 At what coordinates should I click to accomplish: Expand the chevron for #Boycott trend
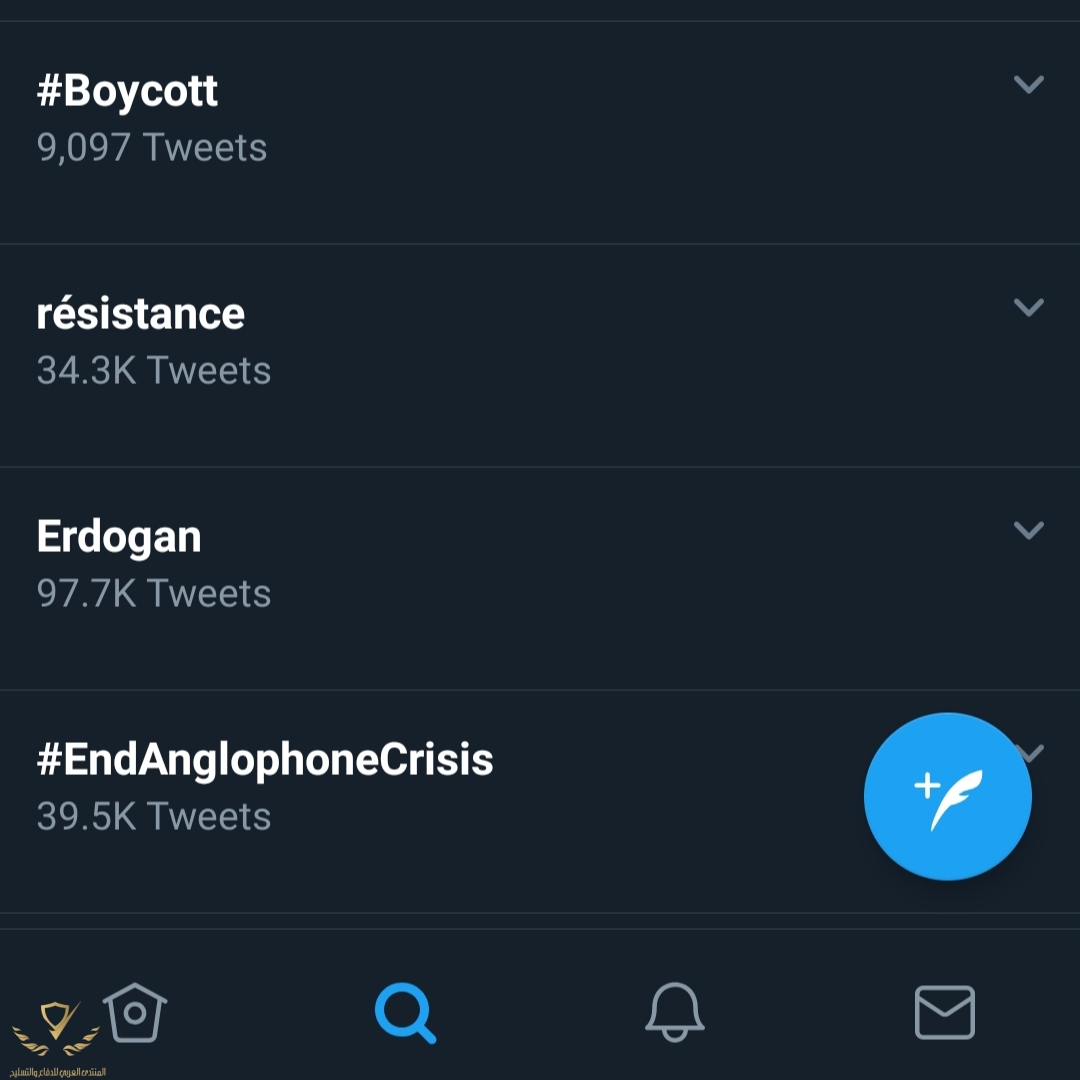(x=1028, y=84)
